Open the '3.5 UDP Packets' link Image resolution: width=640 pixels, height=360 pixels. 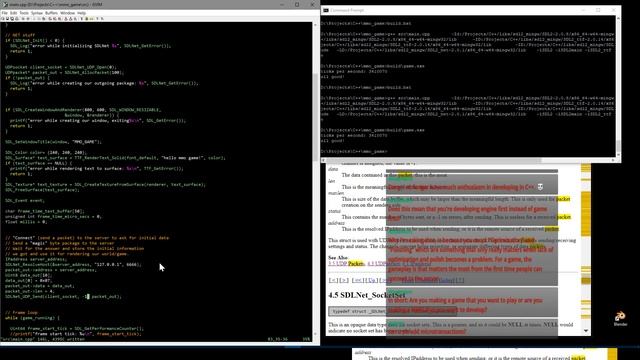click(x=346, y=264)
